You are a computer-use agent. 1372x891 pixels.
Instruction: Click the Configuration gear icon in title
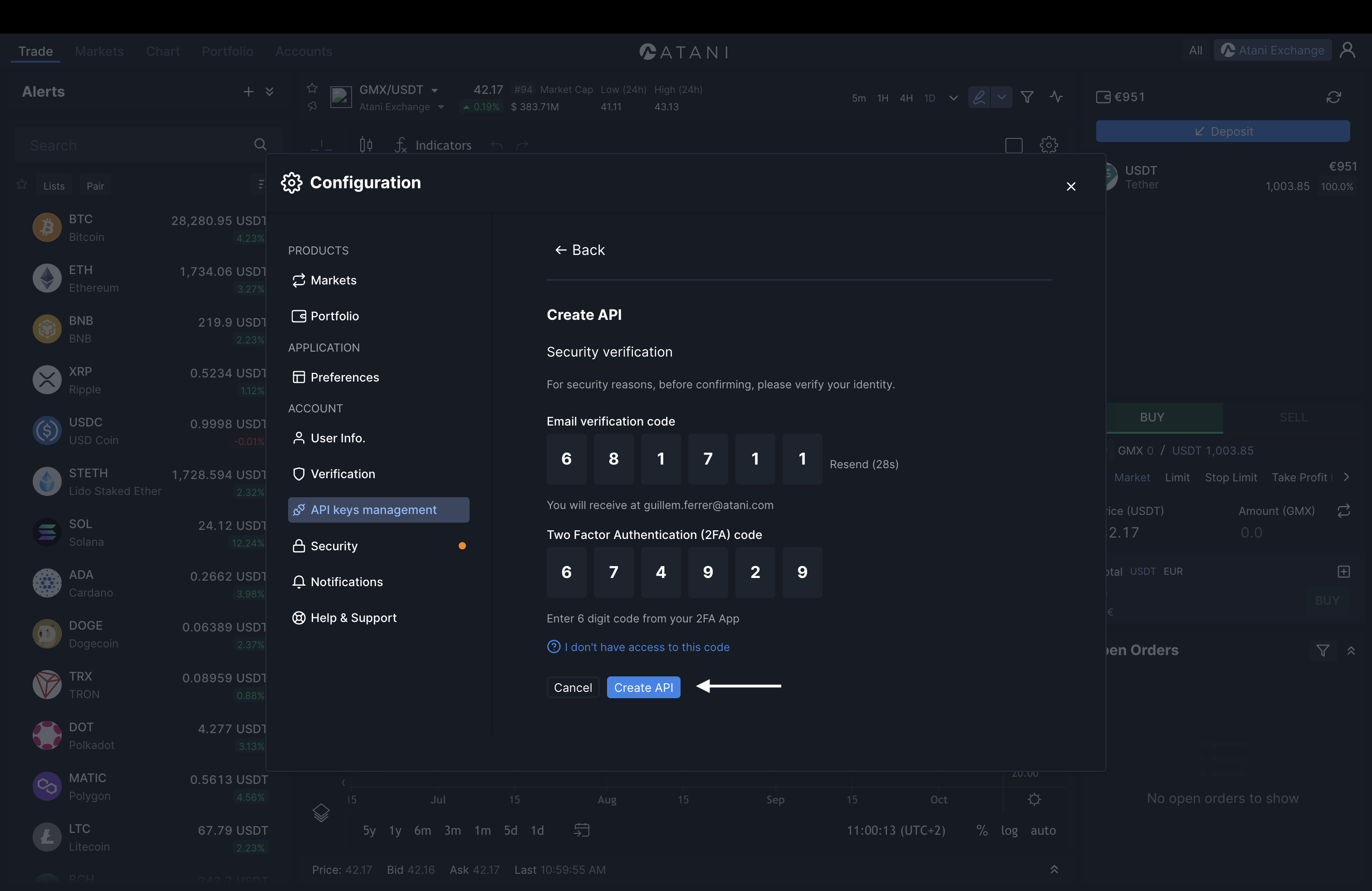coord(292,183)
